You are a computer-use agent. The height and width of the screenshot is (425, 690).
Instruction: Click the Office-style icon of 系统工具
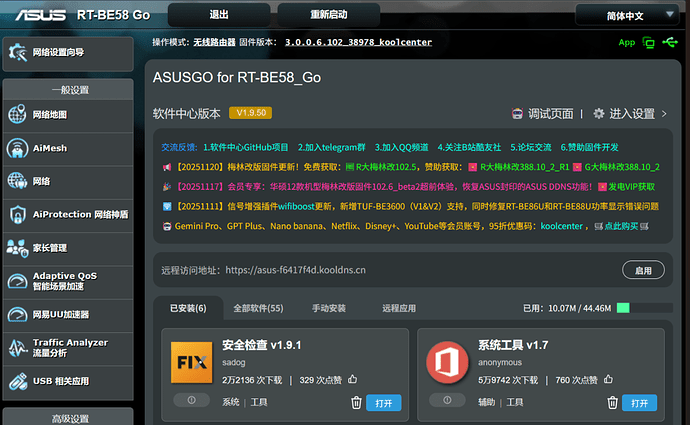coord(448,362)
